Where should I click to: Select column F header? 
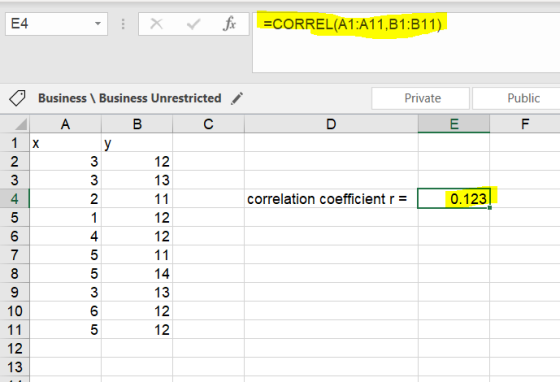[x=525, y=124]
